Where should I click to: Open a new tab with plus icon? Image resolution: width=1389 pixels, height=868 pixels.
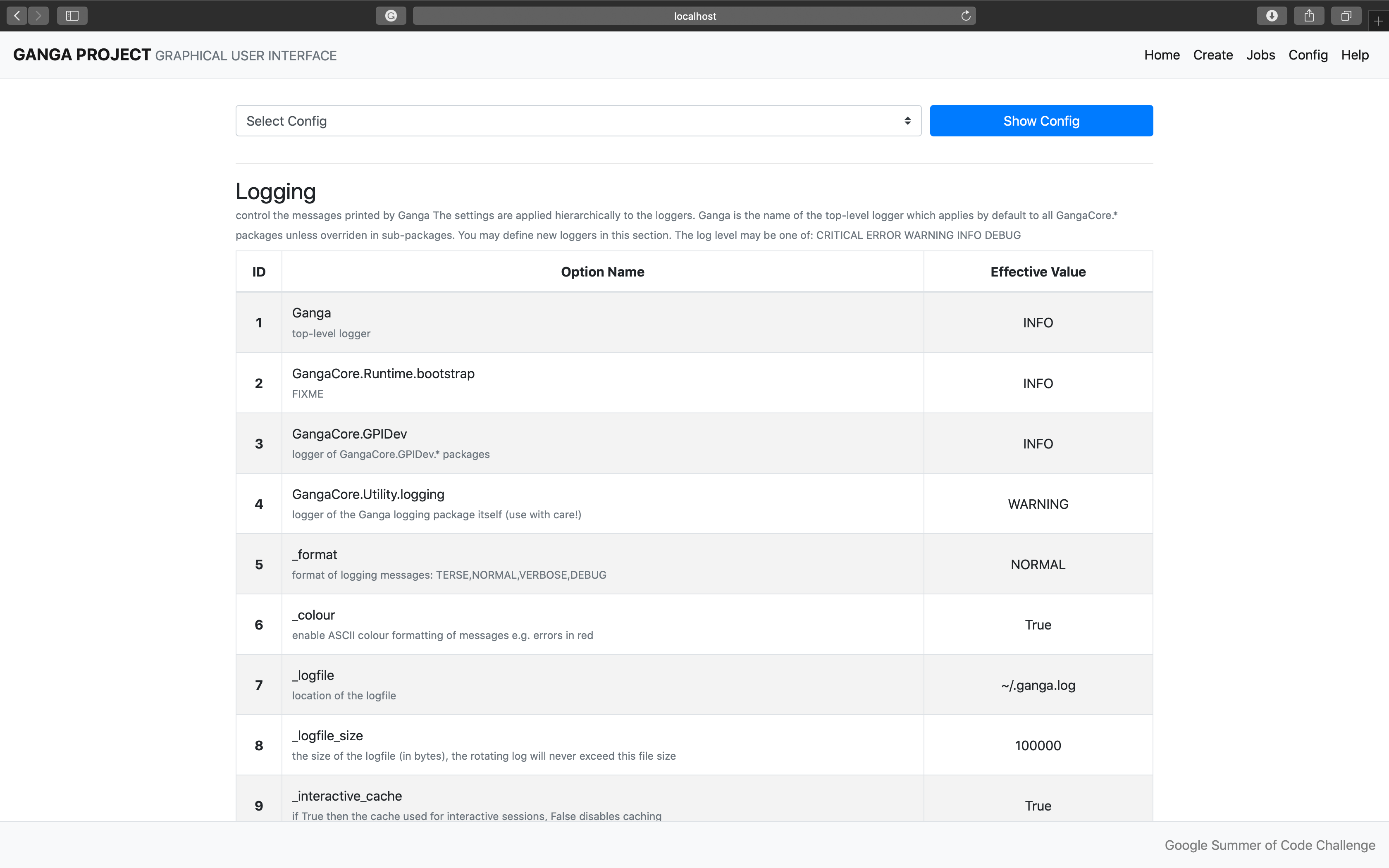pos(1379,21)
